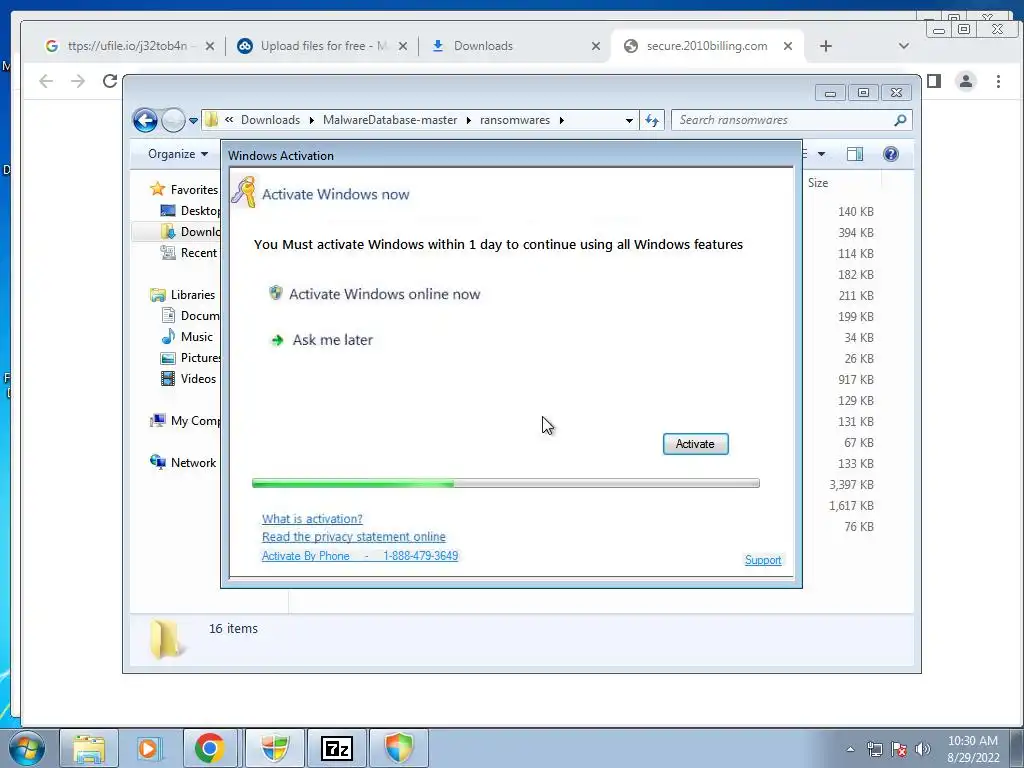The height and width of the screenshot is (768, 1024).
Task: Close the Downloads browser tab
Action: (x=596, y=46)
